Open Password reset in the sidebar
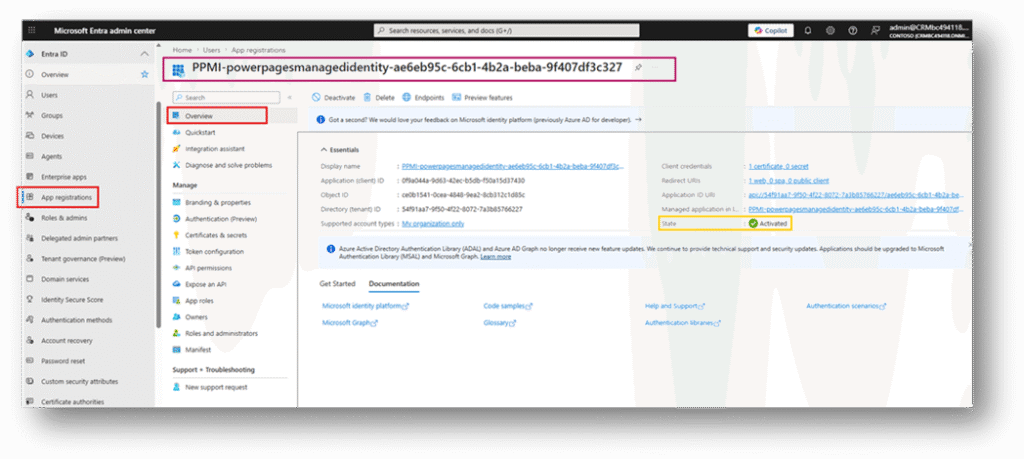This screenshot has height=459, width=1024. 63,361
